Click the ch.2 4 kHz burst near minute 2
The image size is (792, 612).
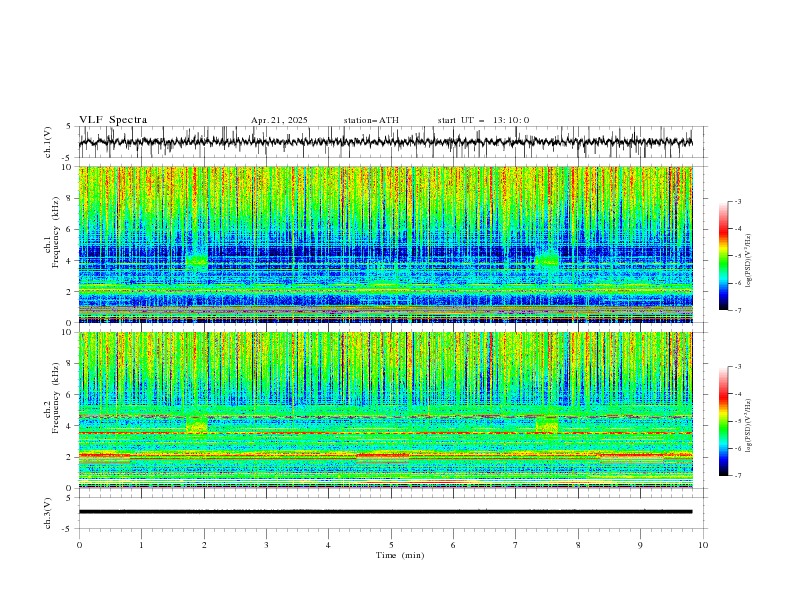pos(196,424)
